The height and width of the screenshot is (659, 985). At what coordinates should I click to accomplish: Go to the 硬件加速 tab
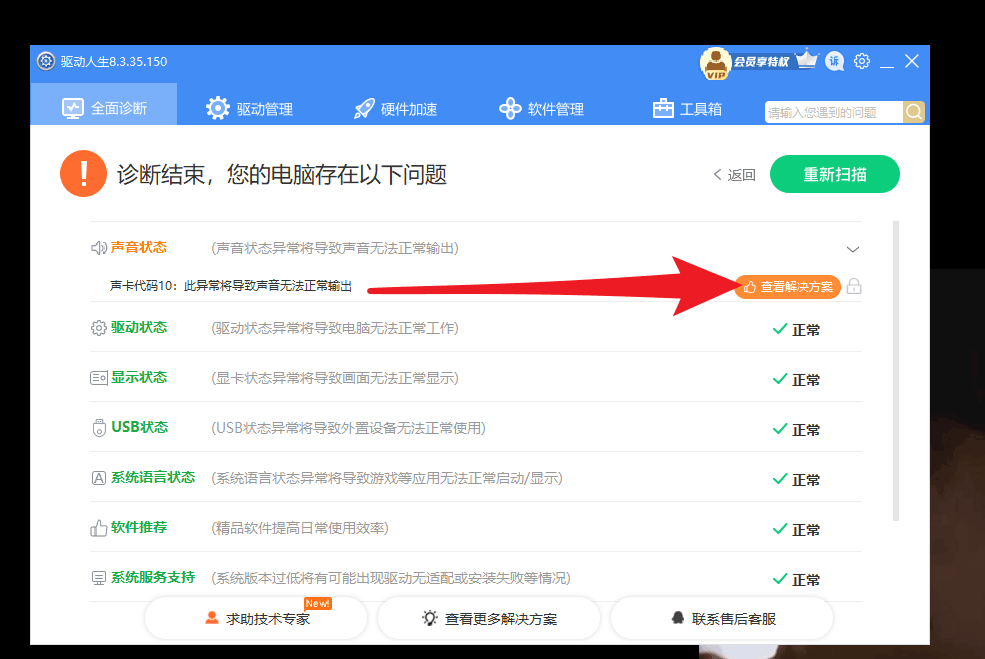pos(395,109)
